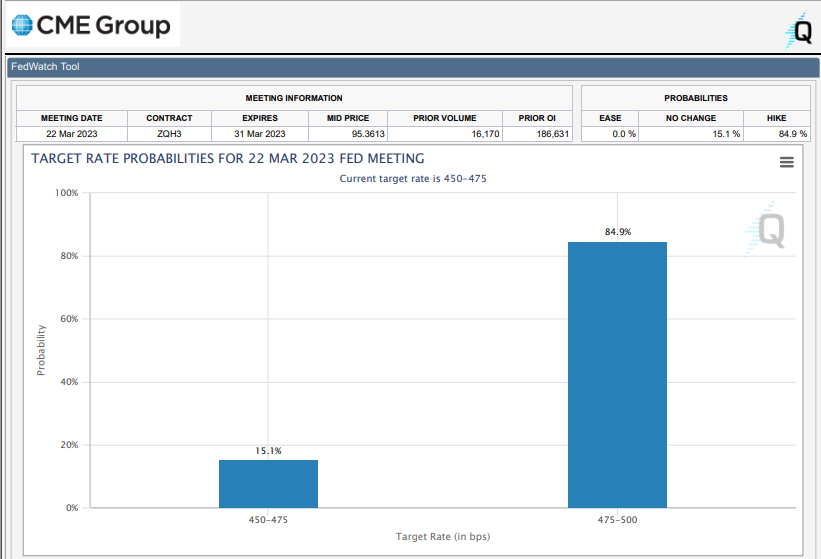Image resolution: width=821 pixels, height=559 pixels.
Task: Click the MEETING DATE column header
Action: tap(72, 118)
